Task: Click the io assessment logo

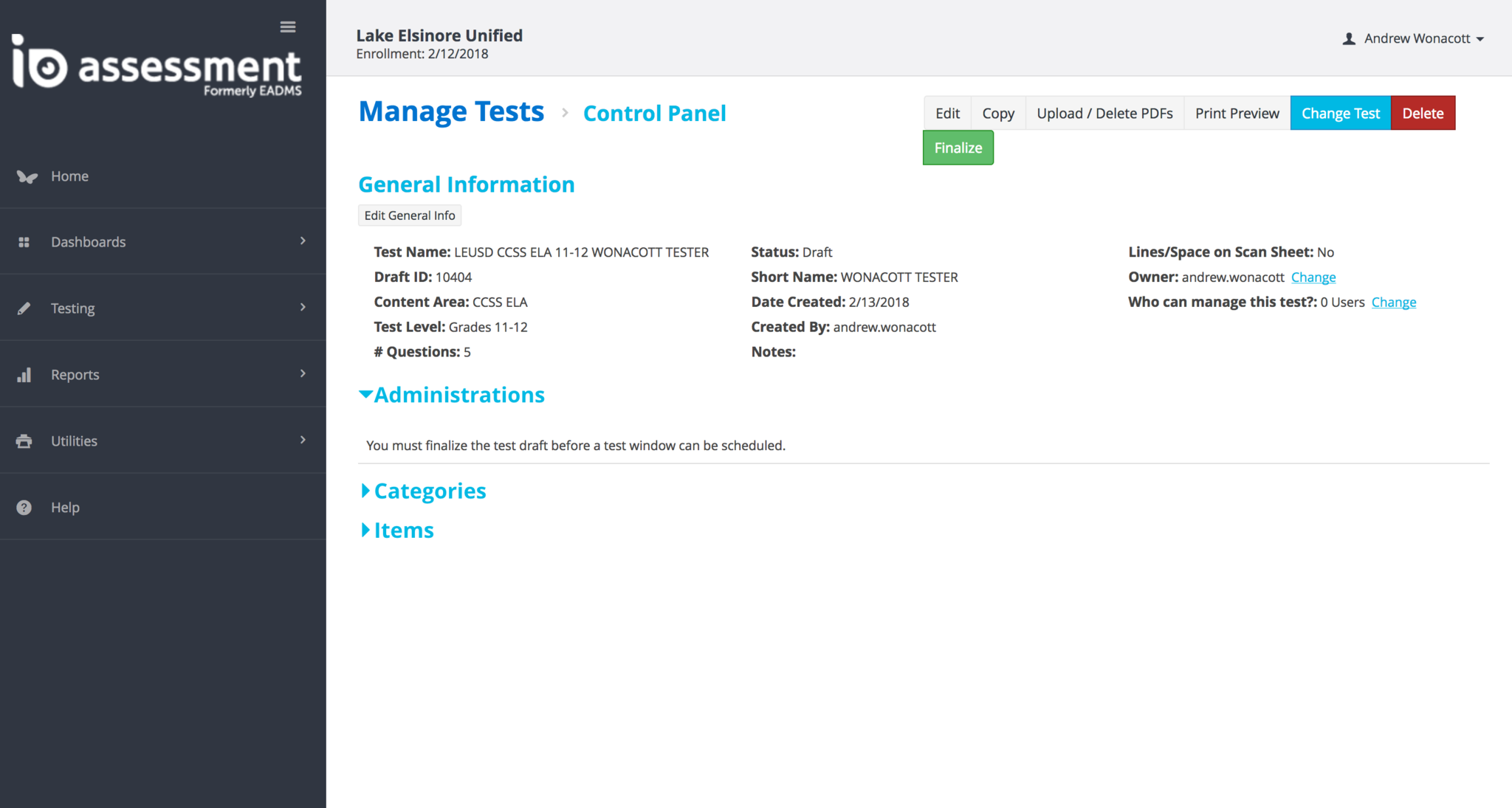Action: tap(157, 66)
